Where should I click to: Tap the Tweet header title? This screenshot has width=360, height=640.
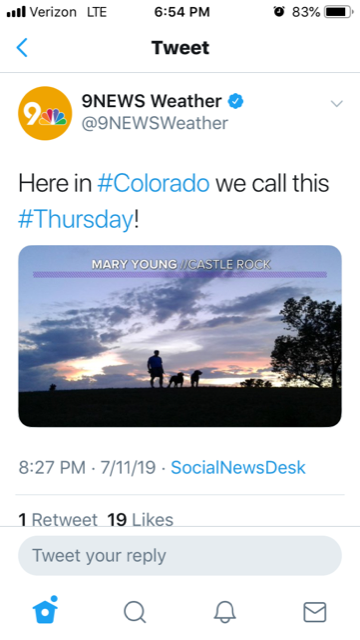point(180,48)
